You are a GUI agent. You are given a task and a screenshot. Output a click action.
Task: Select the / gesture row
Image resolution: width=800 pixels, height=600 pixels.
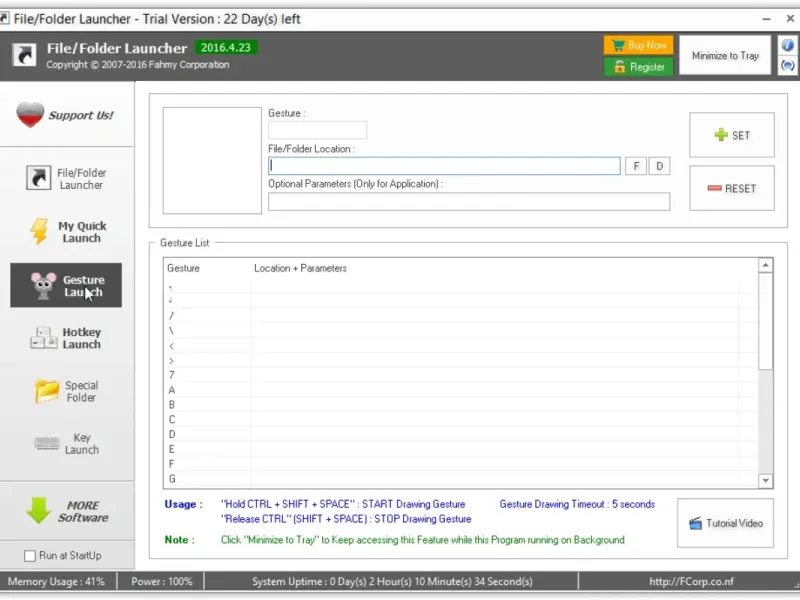tap(462, 316)
